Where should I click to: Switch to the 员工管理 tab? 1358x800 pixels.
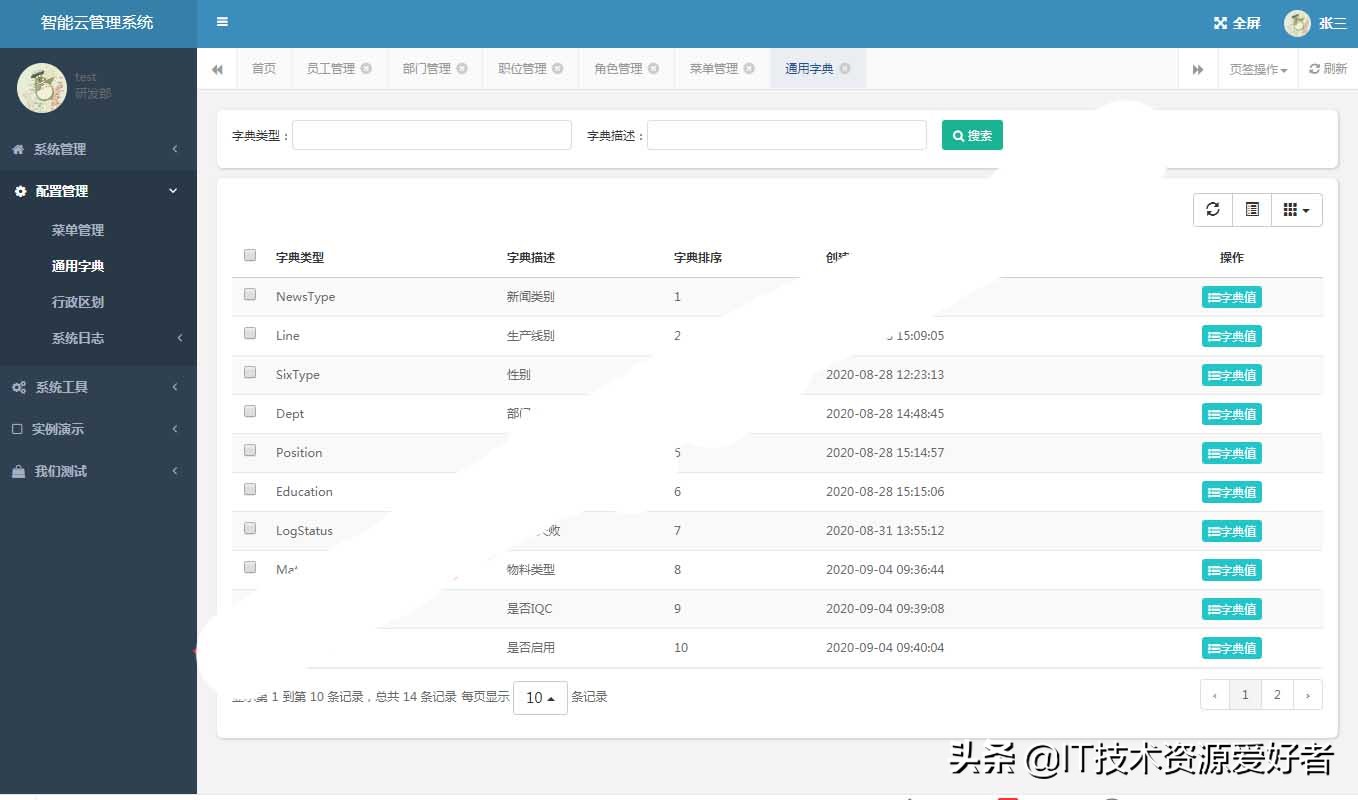pos(330,68)
